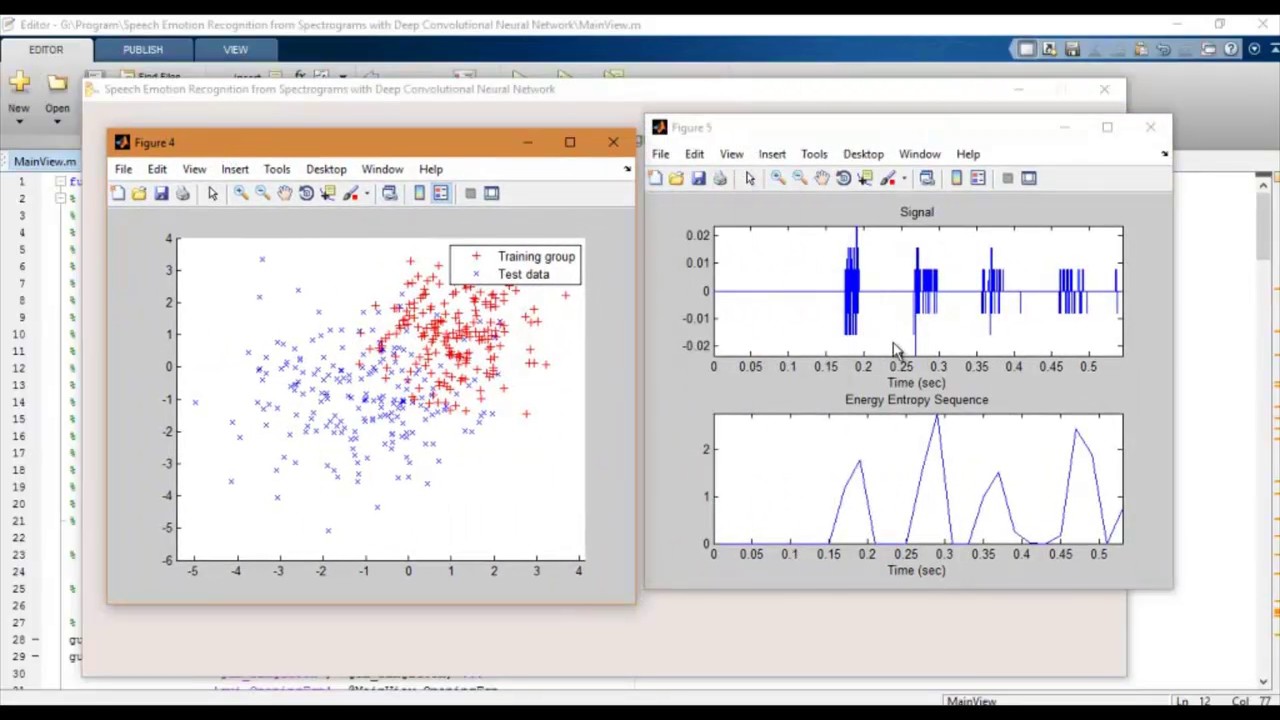
Task: Expand Open button dropdown arrow
Action: (x=57, y=121)
